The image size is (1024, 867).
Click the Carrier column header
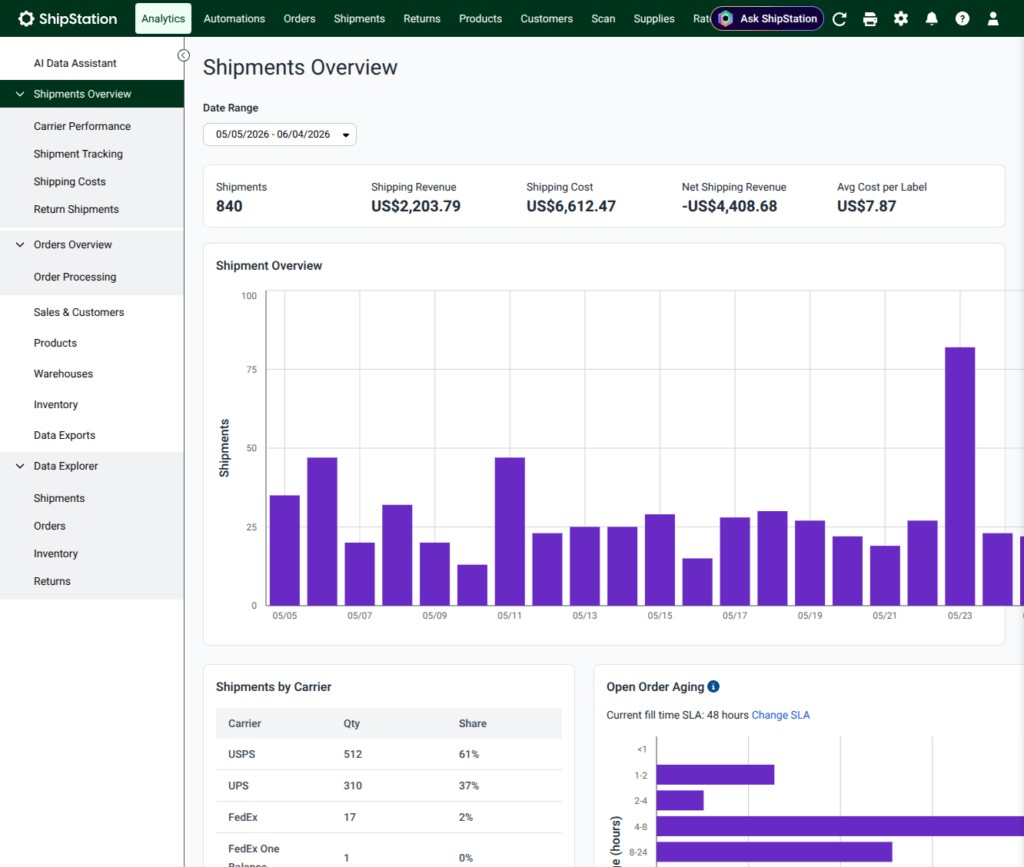tap(244, 723)
